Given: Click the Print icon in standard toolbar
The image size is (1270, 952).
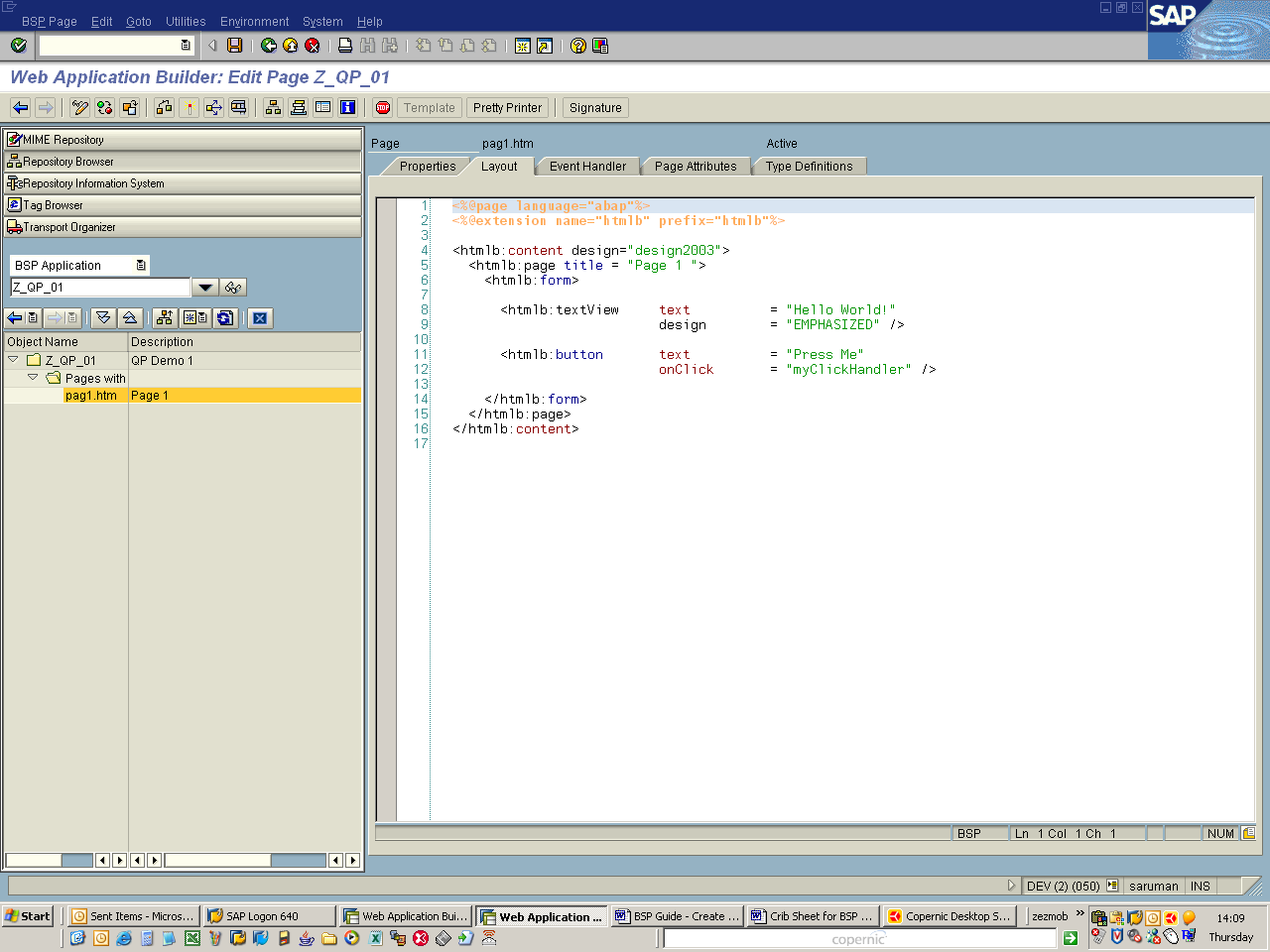Looking at the screenshot, I should pyautogui.click(x=345, y=46).
